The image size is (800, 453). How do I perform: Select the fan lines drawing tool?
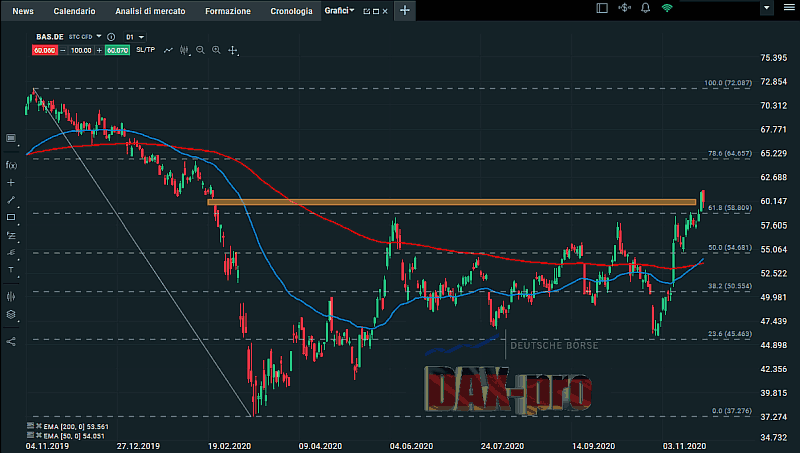click(11, 252)
